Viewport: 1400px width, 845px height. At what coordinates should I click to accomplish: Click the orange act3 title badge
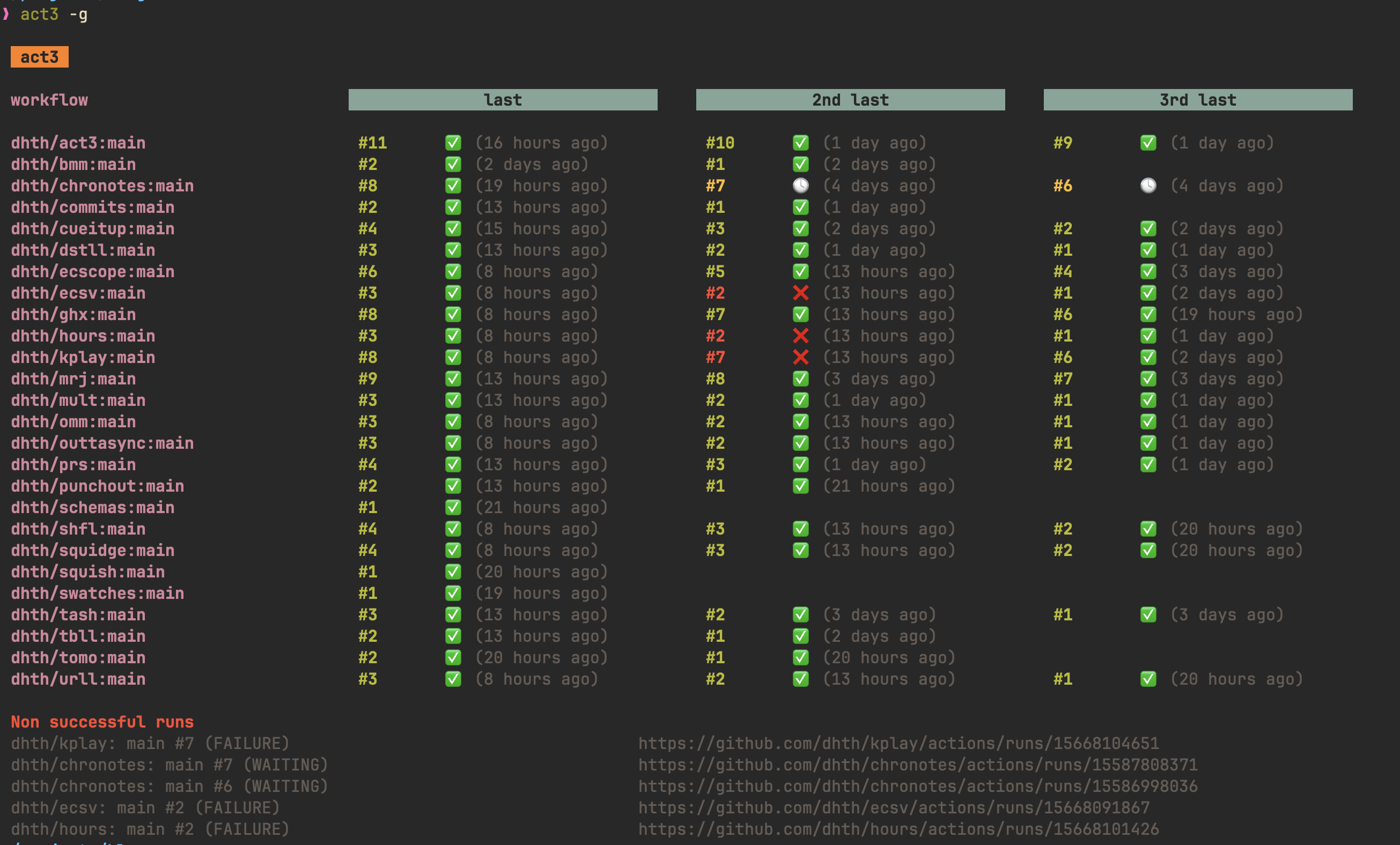pos(40,57)
